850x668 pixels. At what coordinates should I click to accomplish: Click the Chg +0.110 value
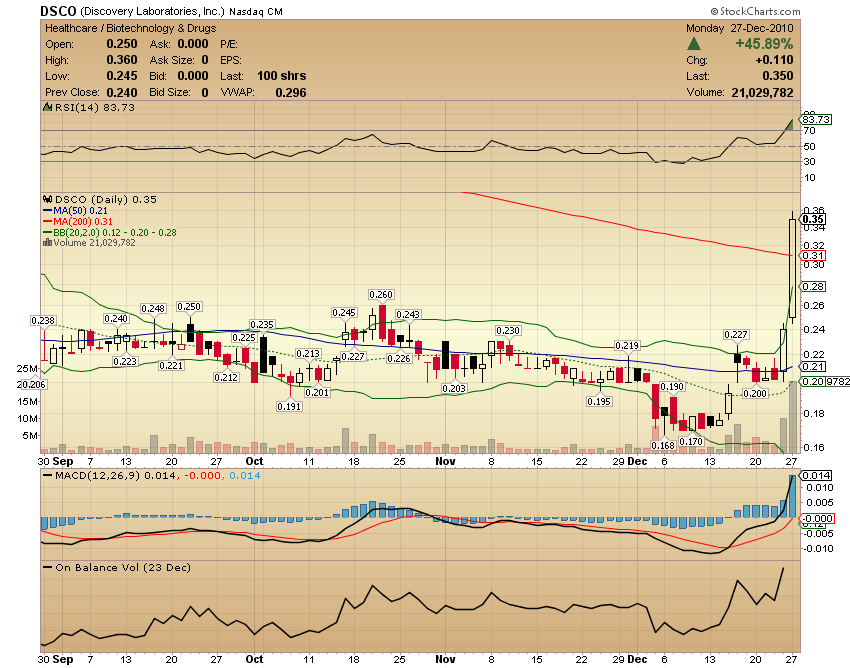pos(774,60)
